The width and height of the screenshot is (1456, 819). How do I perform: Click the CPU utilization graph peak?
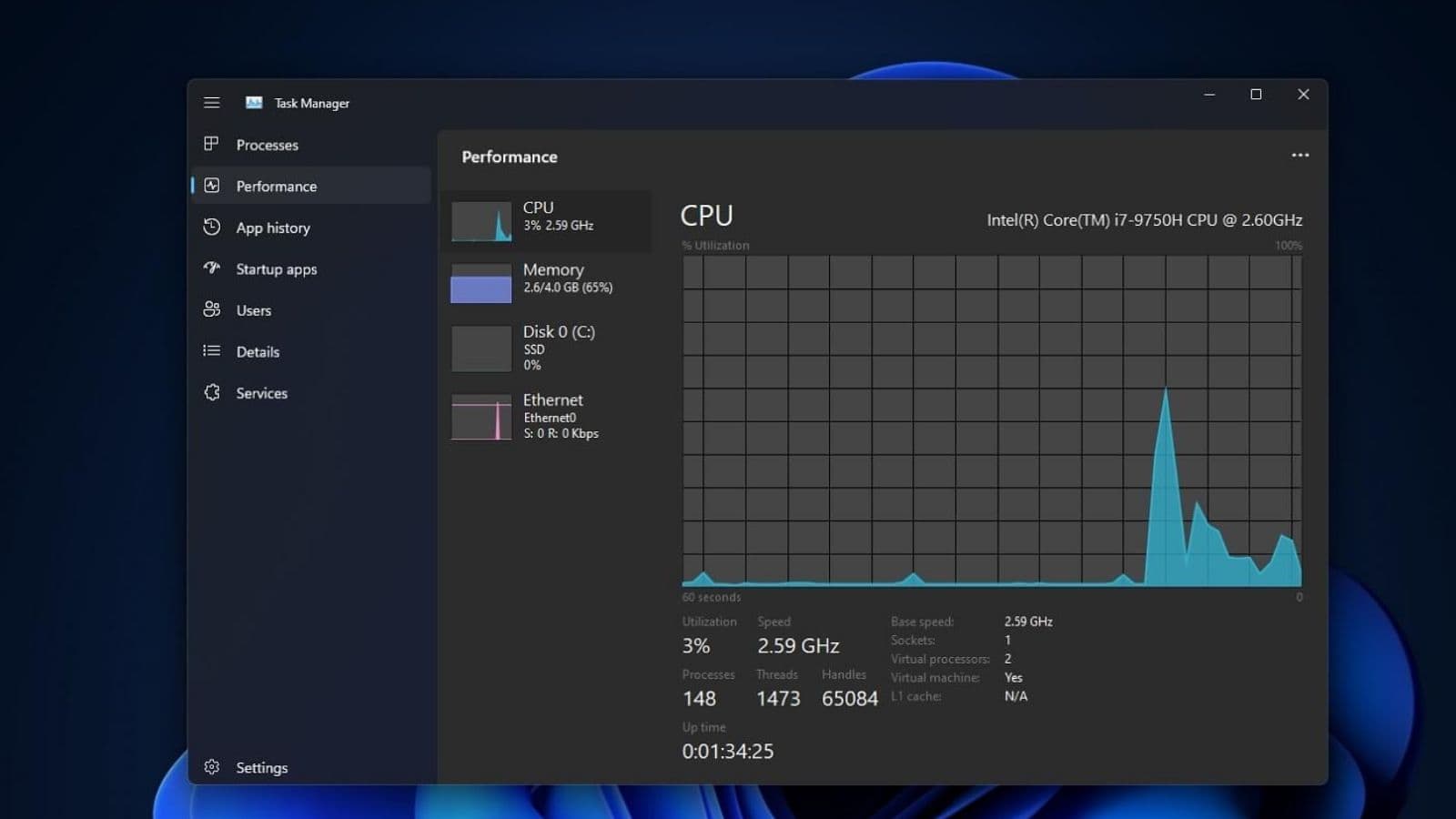[x=1166, y=391]
